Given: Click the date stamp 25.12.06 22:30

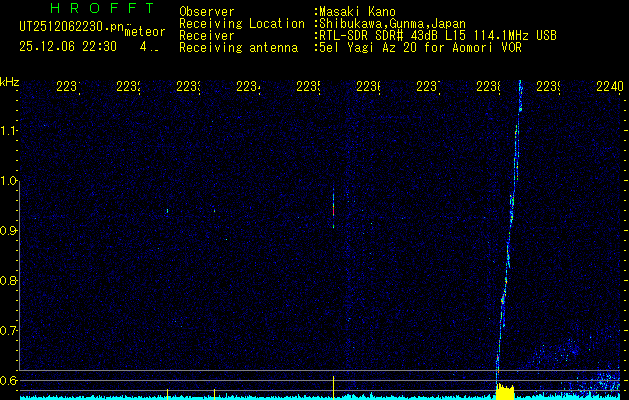Looking at the screenshot, I should (68, 47).
